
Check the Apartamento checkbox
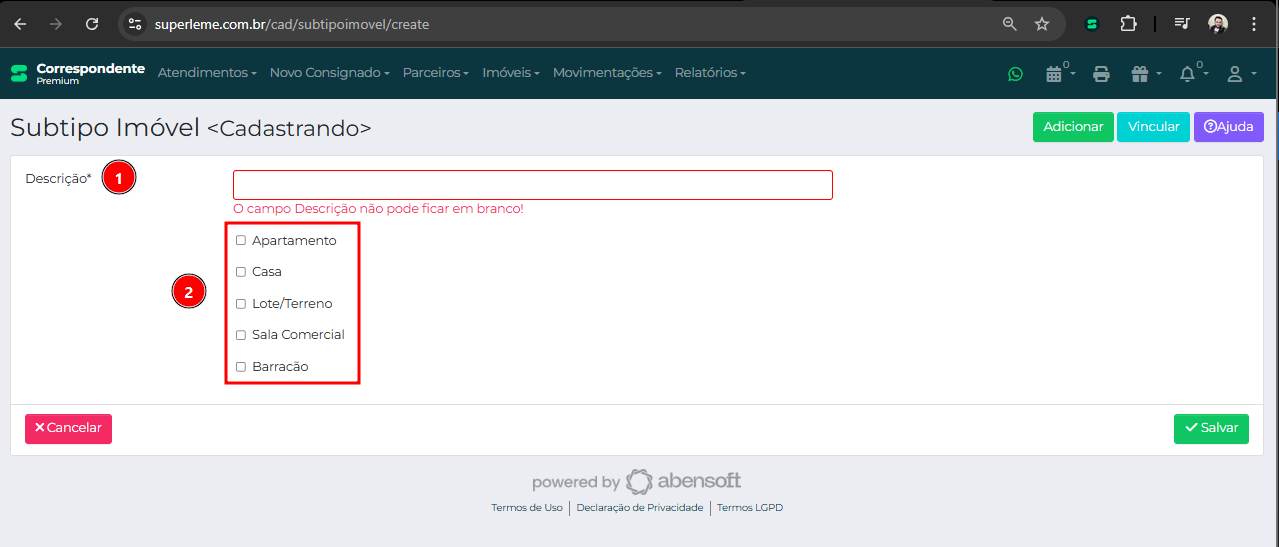(x=241, y=240)
